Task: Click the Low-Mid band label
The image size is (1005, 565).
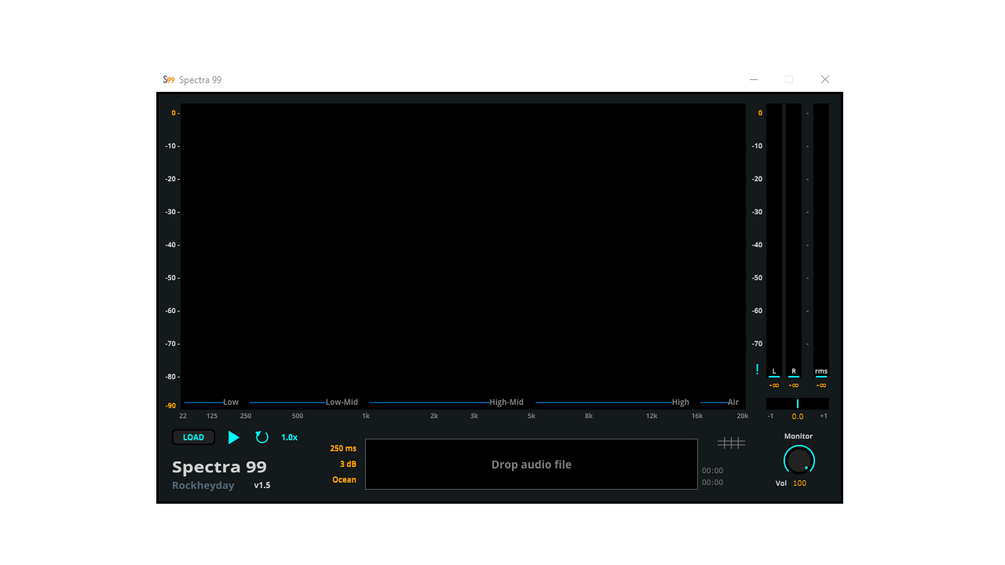Action: pos(342,402)
